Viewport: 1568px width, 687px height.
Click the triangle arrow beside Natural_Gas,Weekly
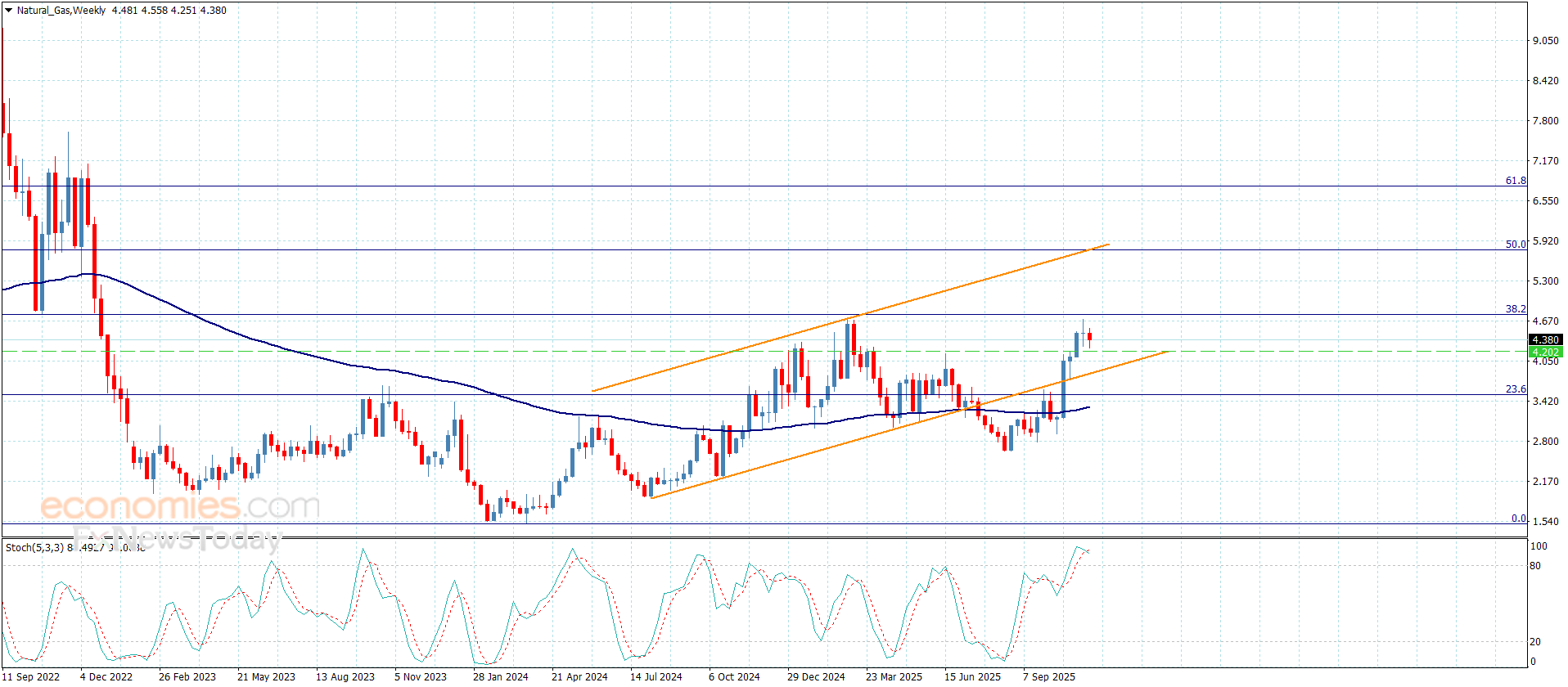[8, 11]
